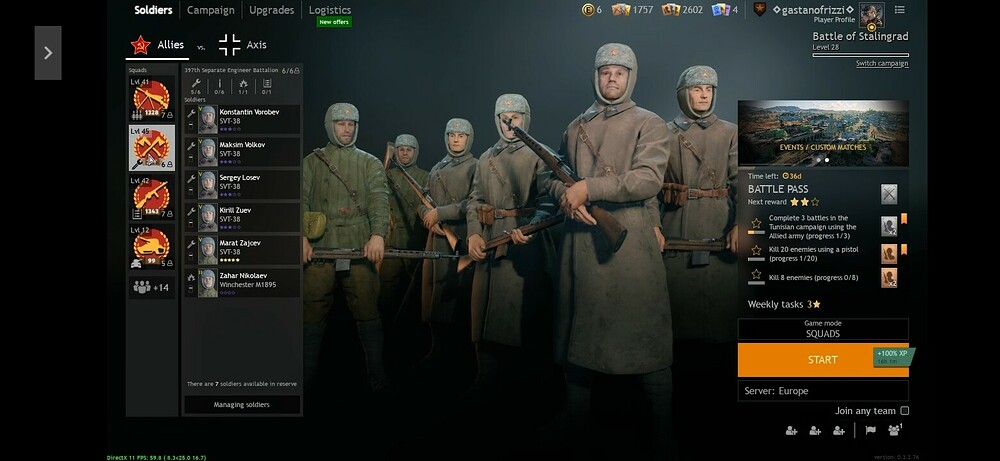This screenshot has height=461, width=1000.
Task: Open the Campaign tab
Action: [210, 10]
